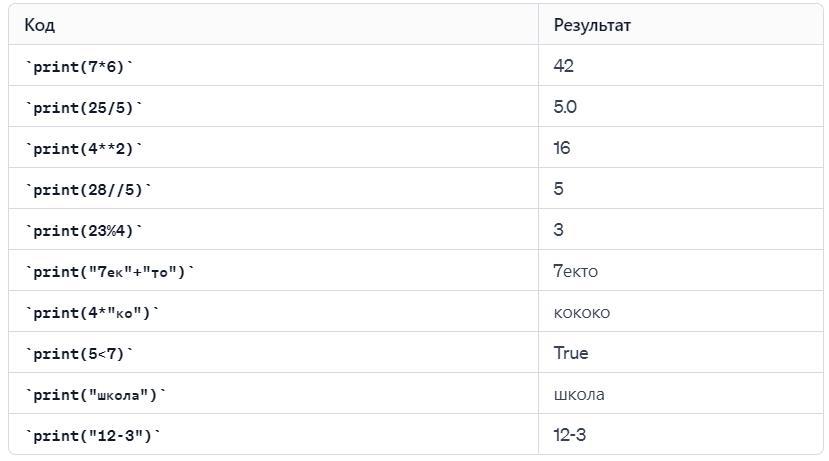Click the result text кококо
The width and height of the screenshot is (829, 461).
click(x=582, y=312)
